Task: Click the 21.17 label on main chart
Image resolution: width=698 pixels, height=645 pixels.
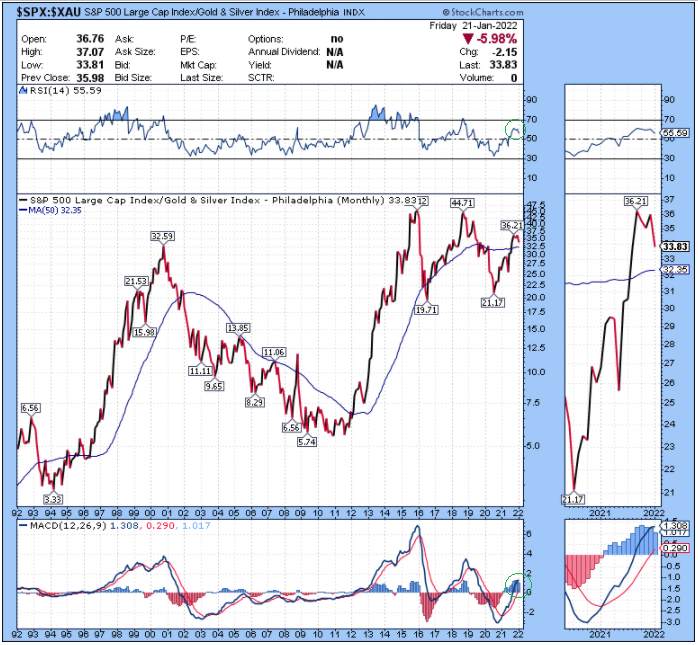Action: pyautogui.click(x=493, y=303)
